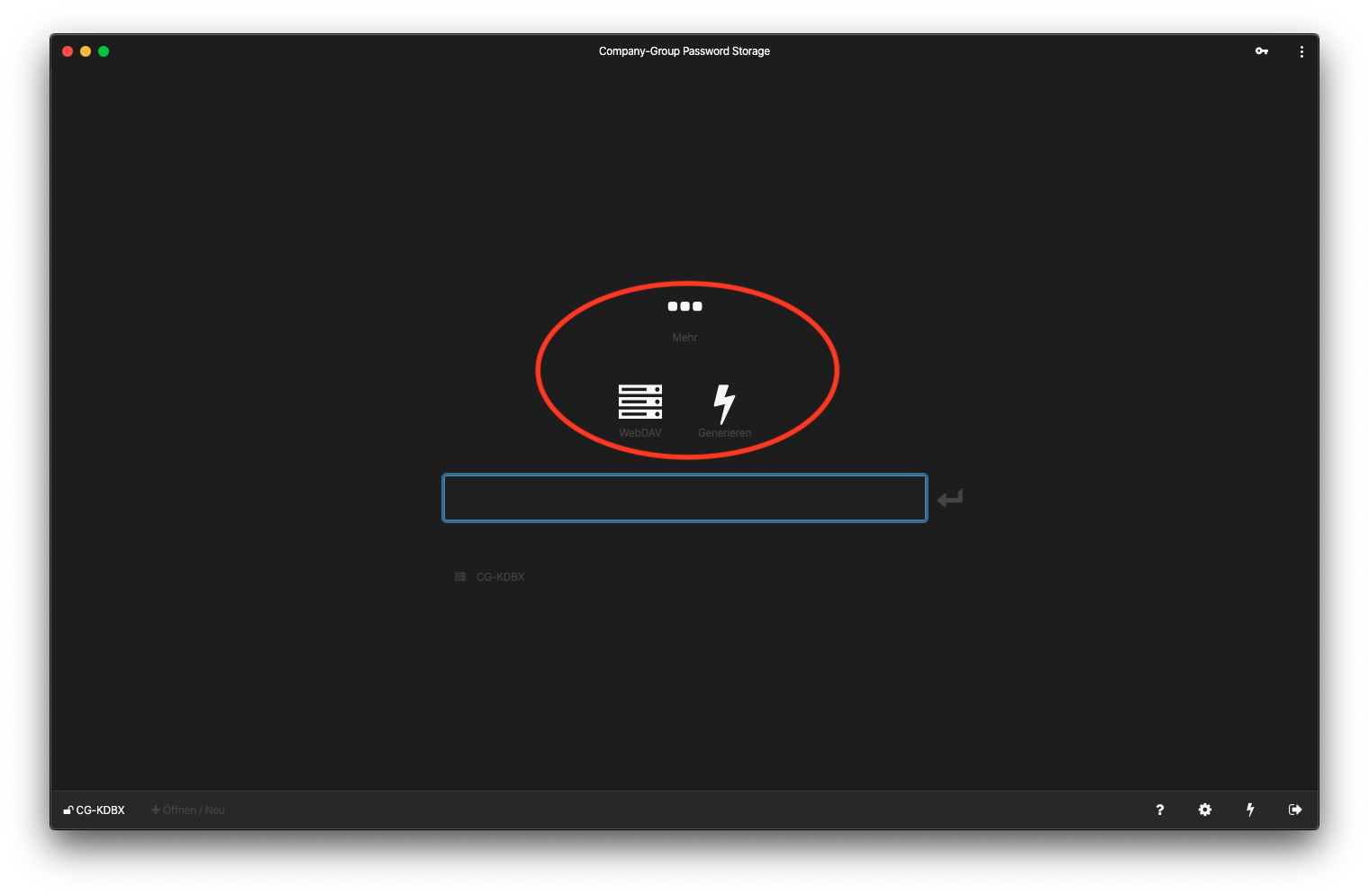Click the sign-out icon at bottom right
This screenshot has height=896, width=1369.
coord(1295,810)
